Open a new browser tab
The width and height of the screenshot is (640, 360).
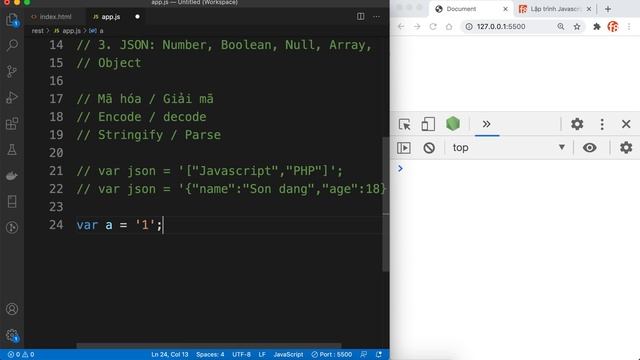(608, 9)
